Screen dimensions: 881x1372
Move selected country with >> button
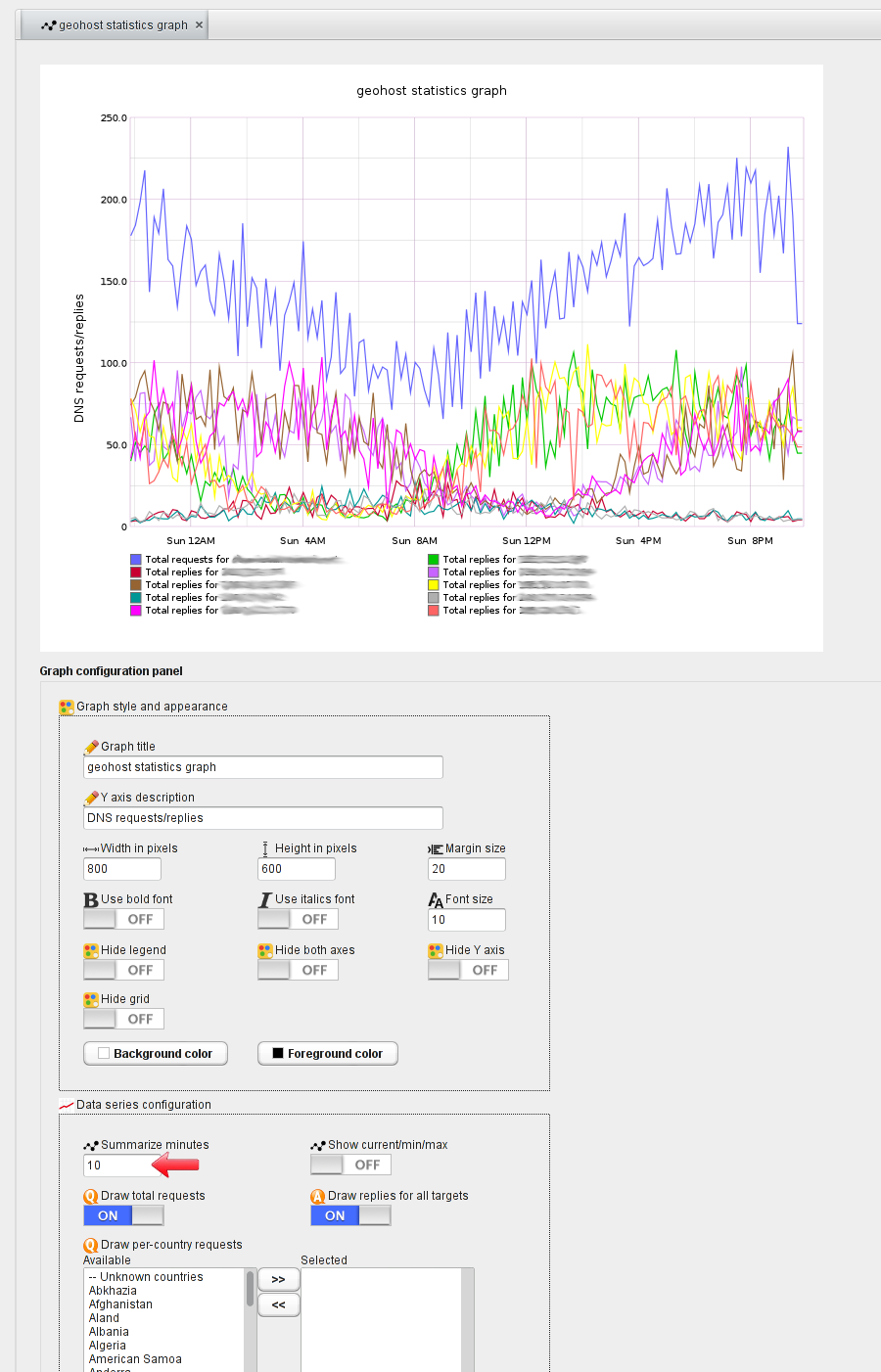coord(279,1280)
